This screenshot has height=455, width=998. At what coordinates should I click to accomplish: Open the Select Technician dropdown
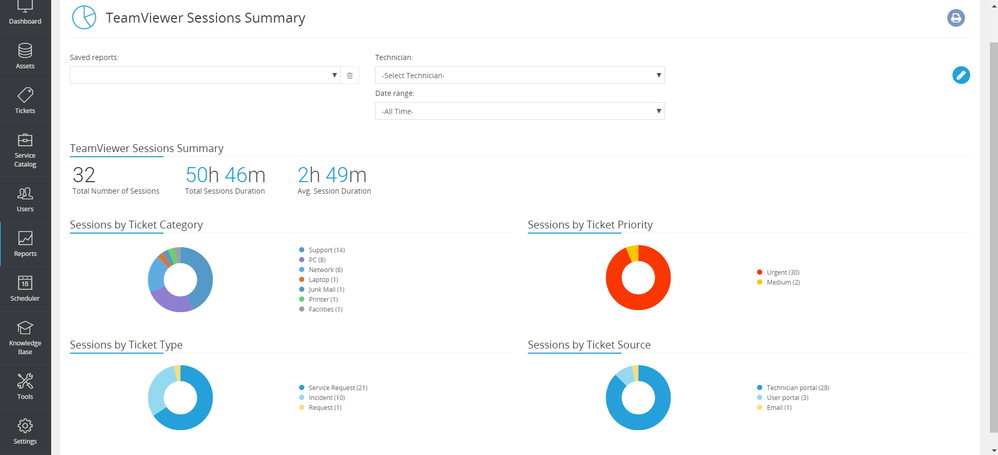tap(519, 75)
